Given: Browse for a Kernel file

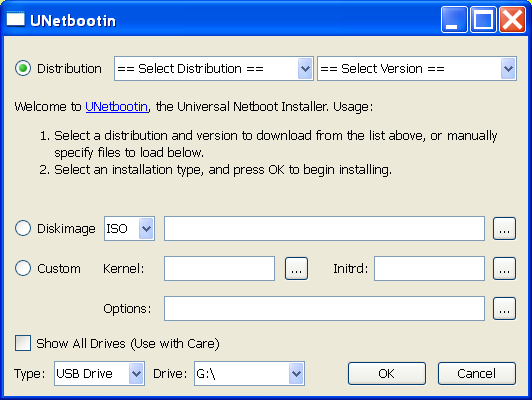Looking at the screenshot, I should point(297,269).
